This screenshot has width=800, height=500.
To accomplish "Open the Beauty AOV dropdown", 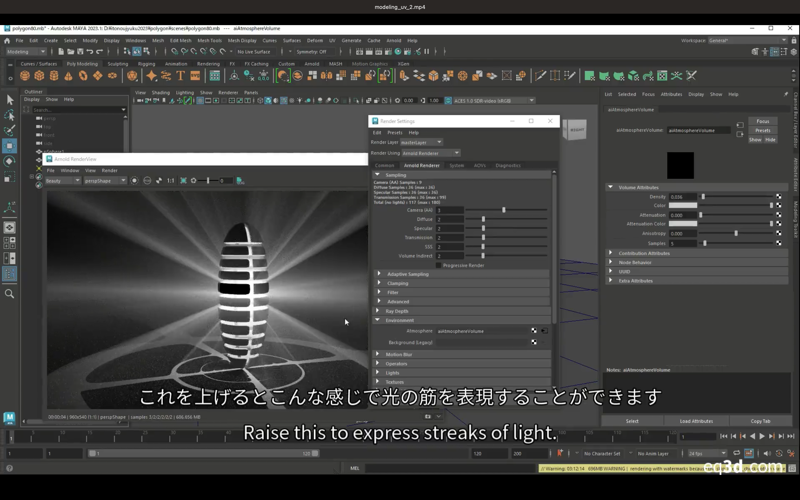I will [x=62, y=181].
